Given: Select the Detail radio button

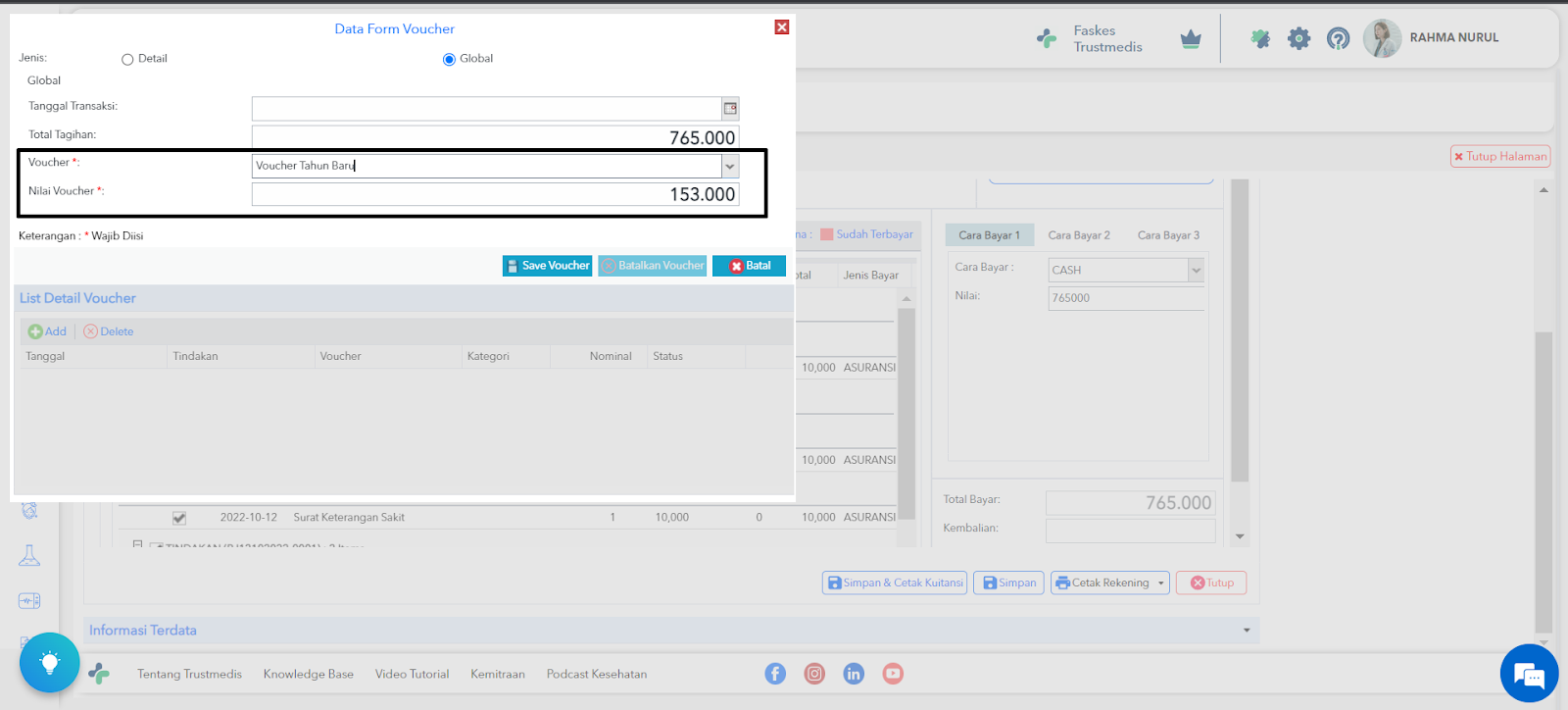Looking at the screenshot, I should coord(127,60).
